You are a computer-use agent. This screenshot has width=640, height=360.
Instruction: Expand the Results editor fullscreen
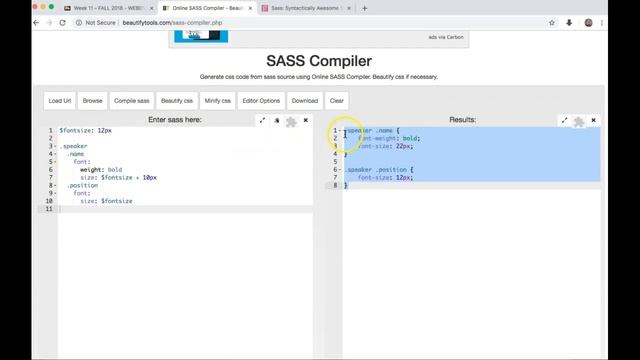coord(564,120)
